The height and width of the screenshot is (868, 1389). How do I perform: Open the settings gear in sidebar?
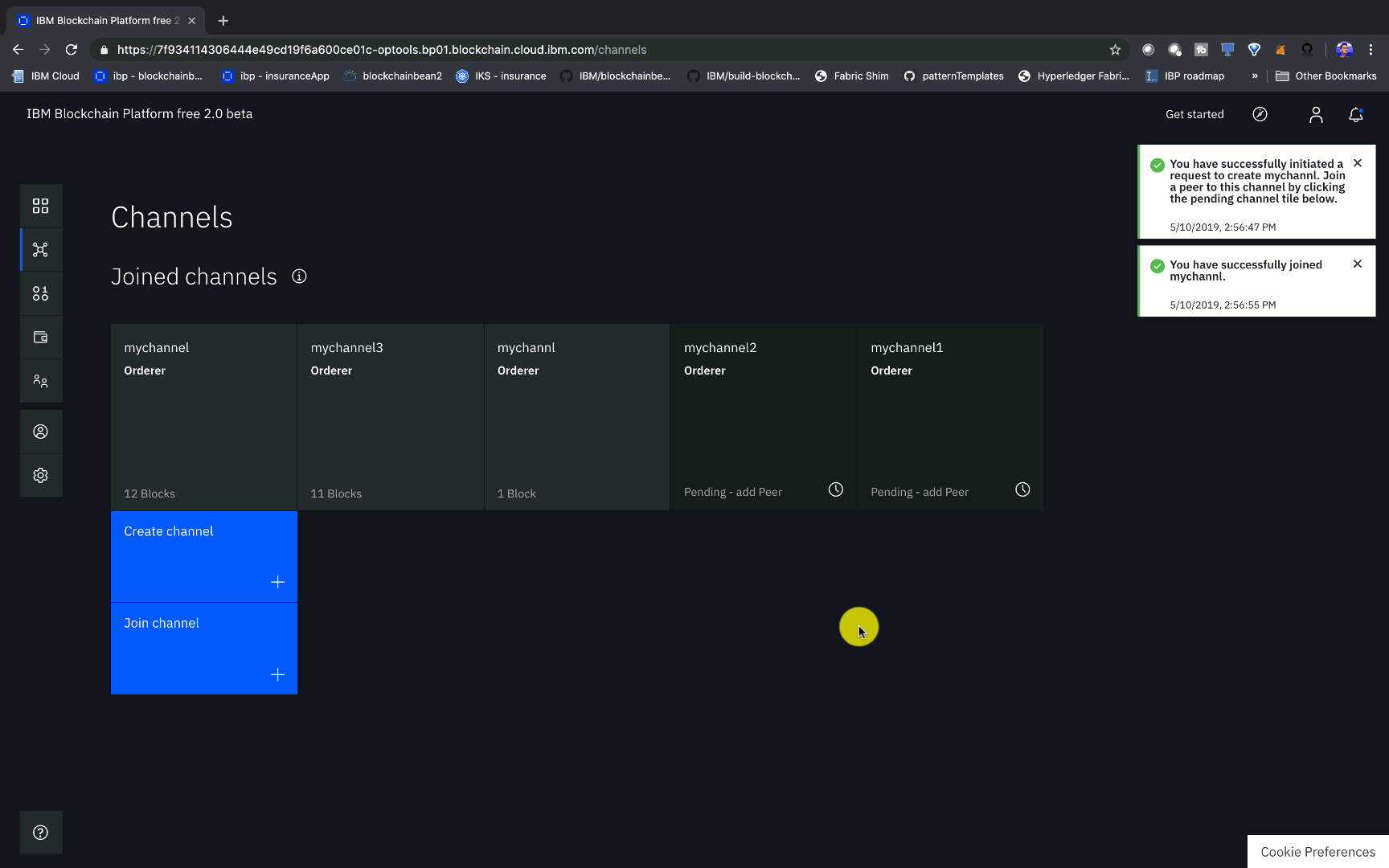tap(40, 475)
